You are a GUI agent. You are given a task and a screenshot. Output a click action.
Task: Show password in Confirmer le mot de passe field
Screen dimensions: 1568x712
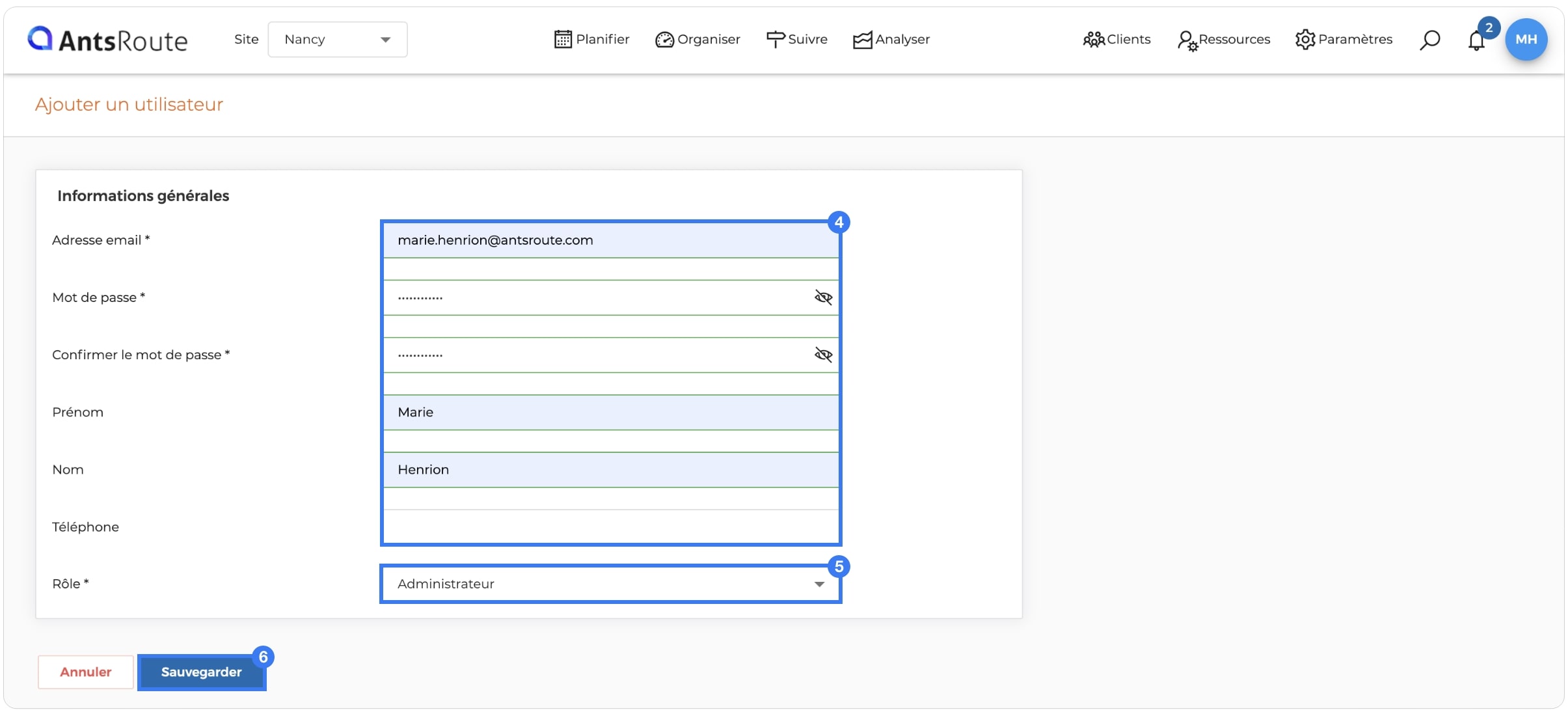point(823,355)
